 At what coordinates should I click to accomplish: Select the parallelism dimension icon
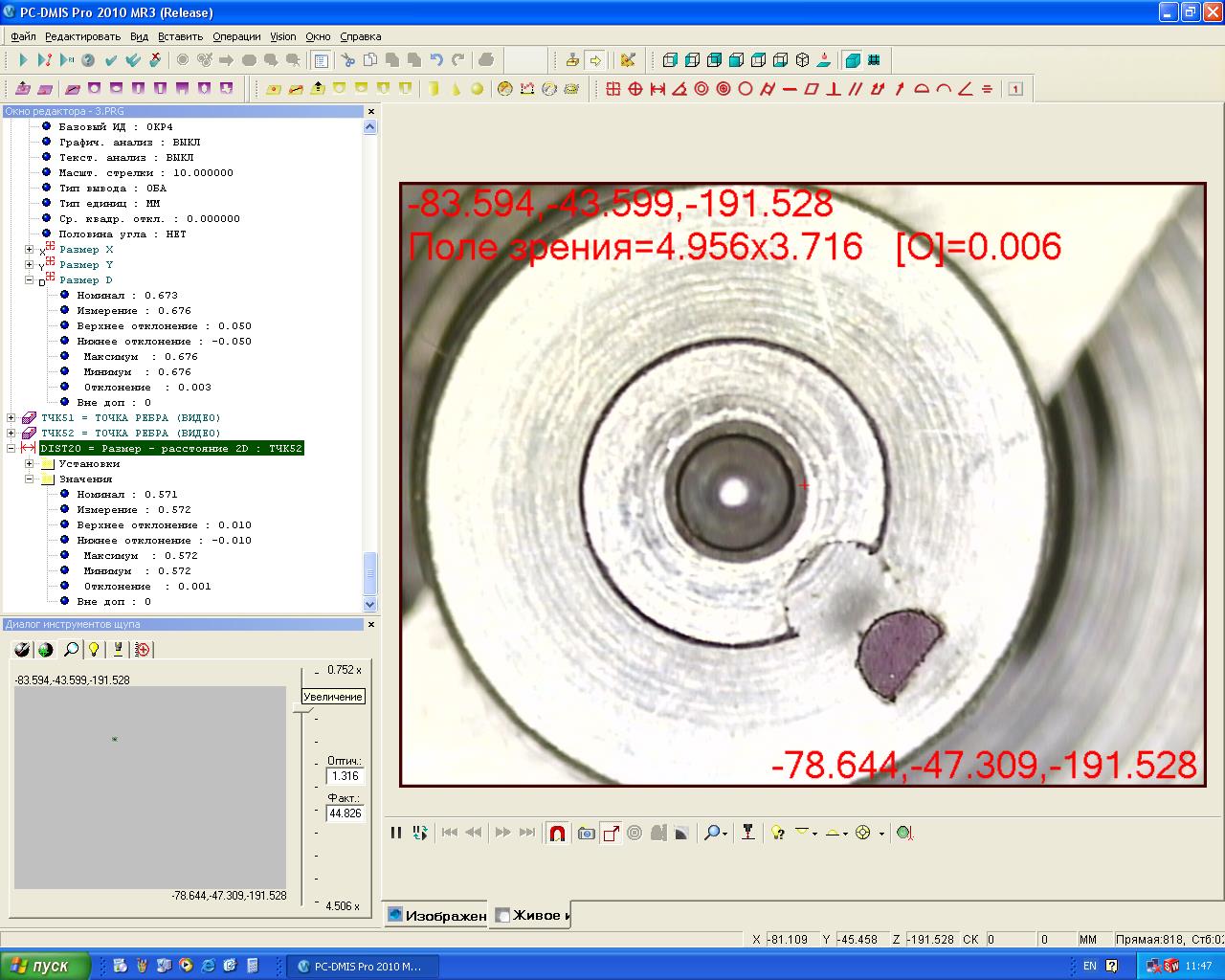855,89
